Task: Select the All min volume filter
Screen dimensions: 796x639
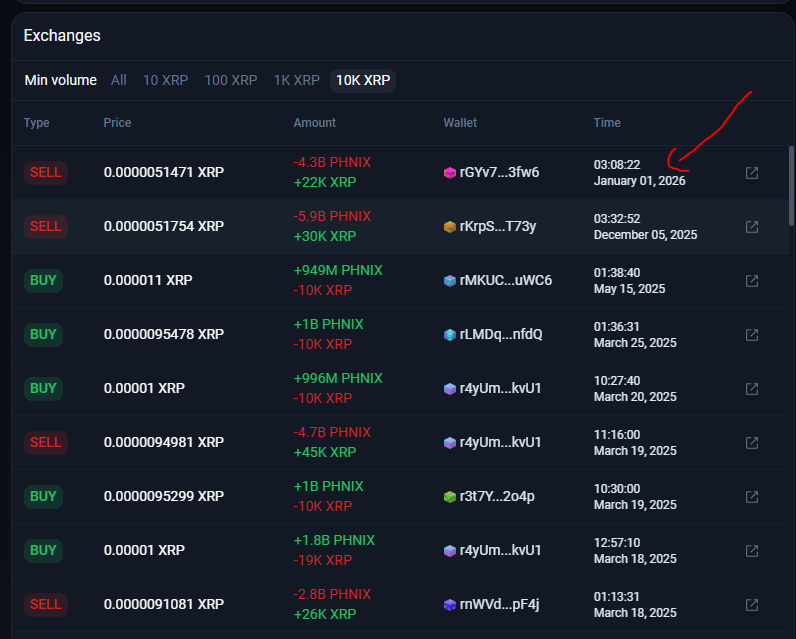Action: click(x=119, y=80)
